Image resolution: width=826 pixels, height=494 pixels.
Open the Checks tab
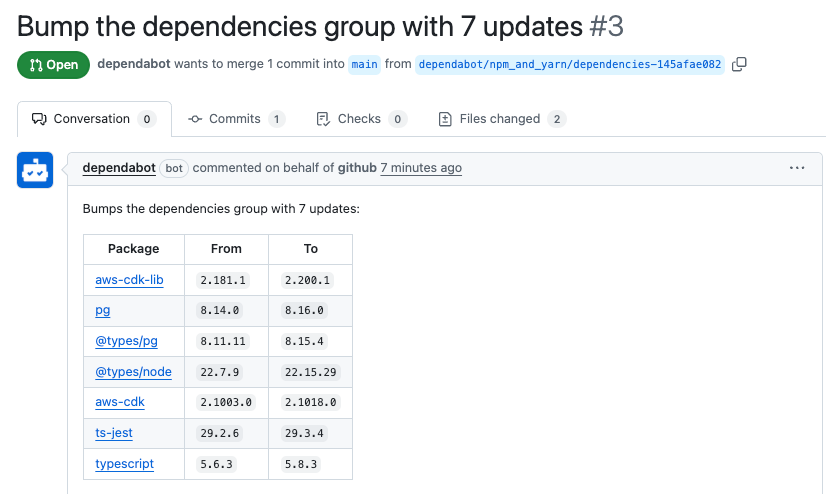pyautogui.click(x=361, y=119)
